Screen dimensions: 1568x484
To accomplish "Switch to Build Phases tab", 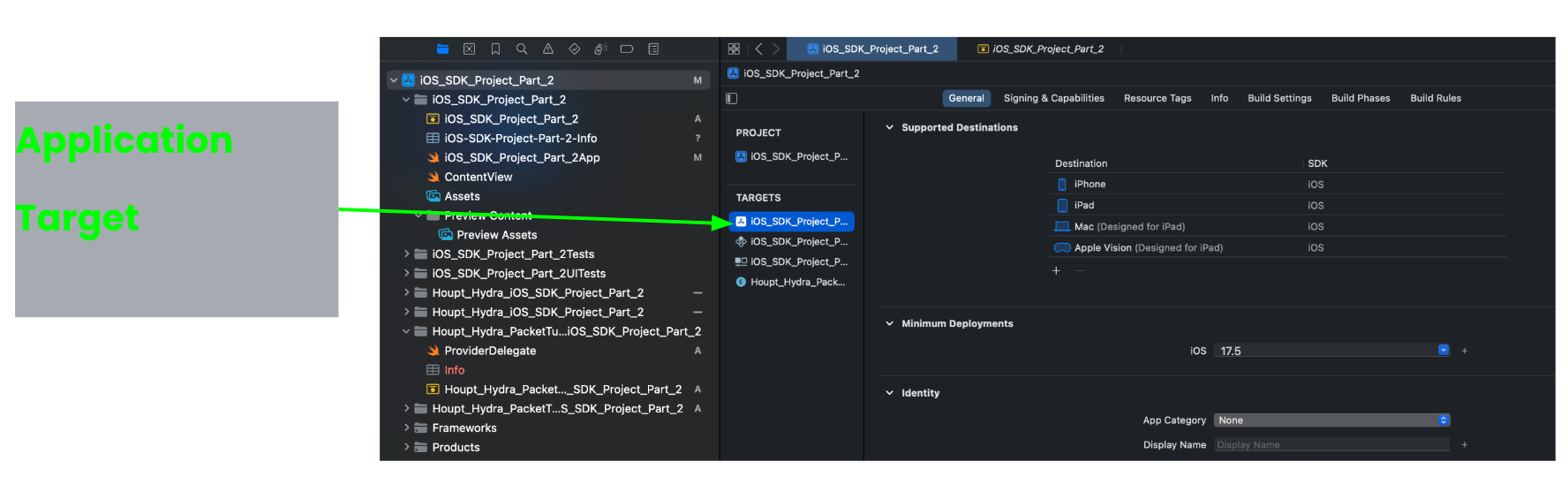I will pos(1361,99).
